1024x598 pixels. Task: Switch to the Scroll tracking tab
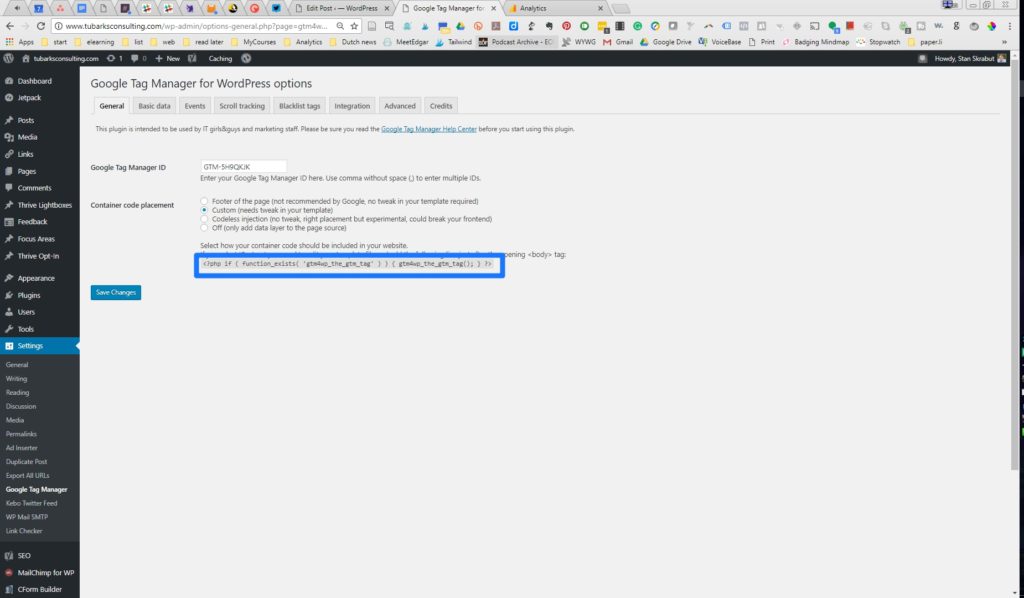pyautogui.click(x=241, y=106)
